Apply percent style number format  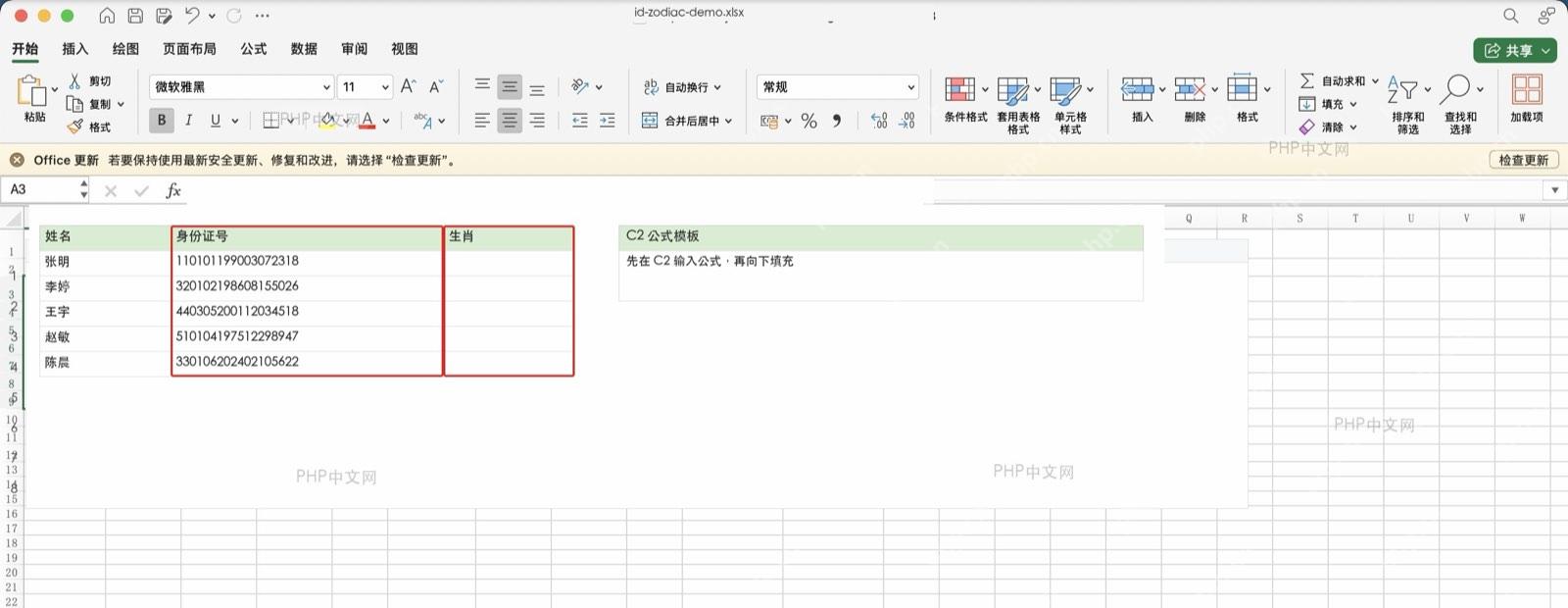[808, 121]
